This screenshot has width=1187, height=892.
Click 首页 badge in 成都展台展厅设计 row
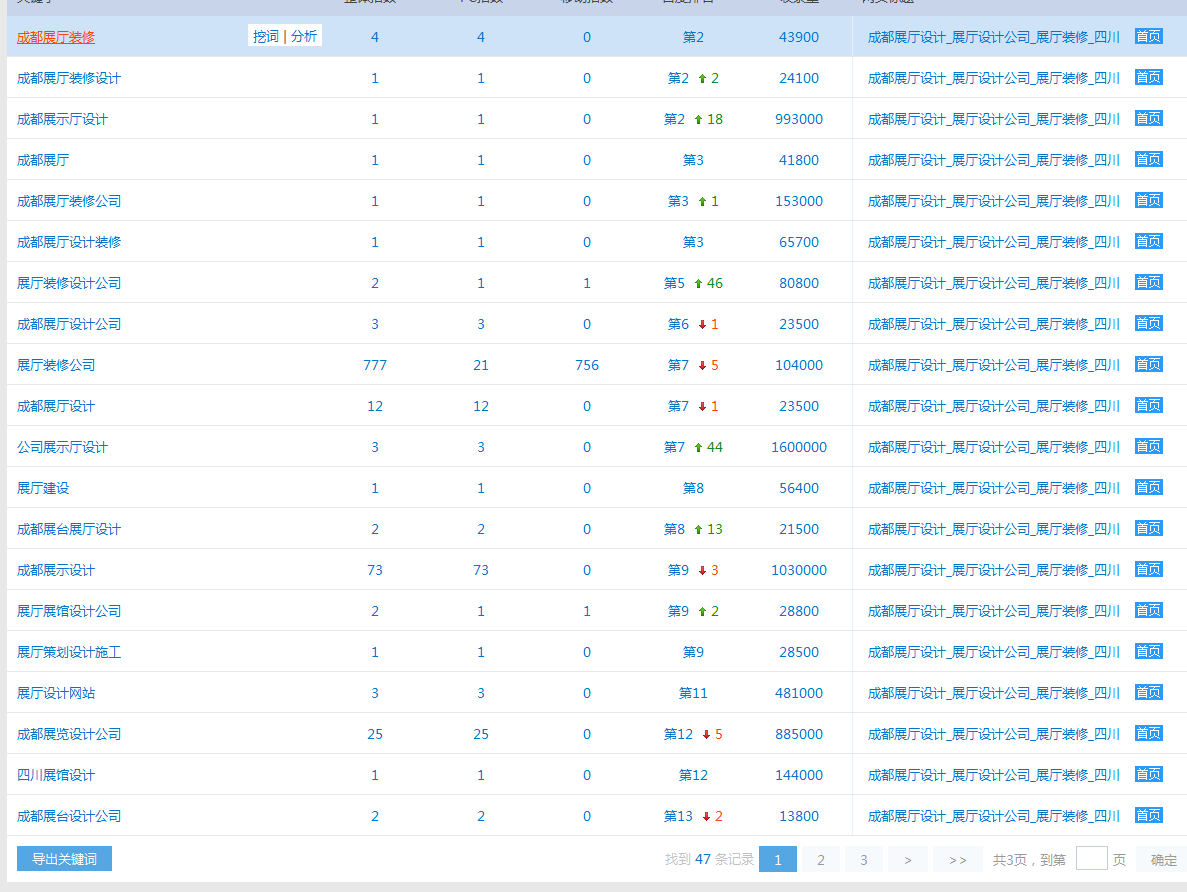click(x=1148, y=528)
